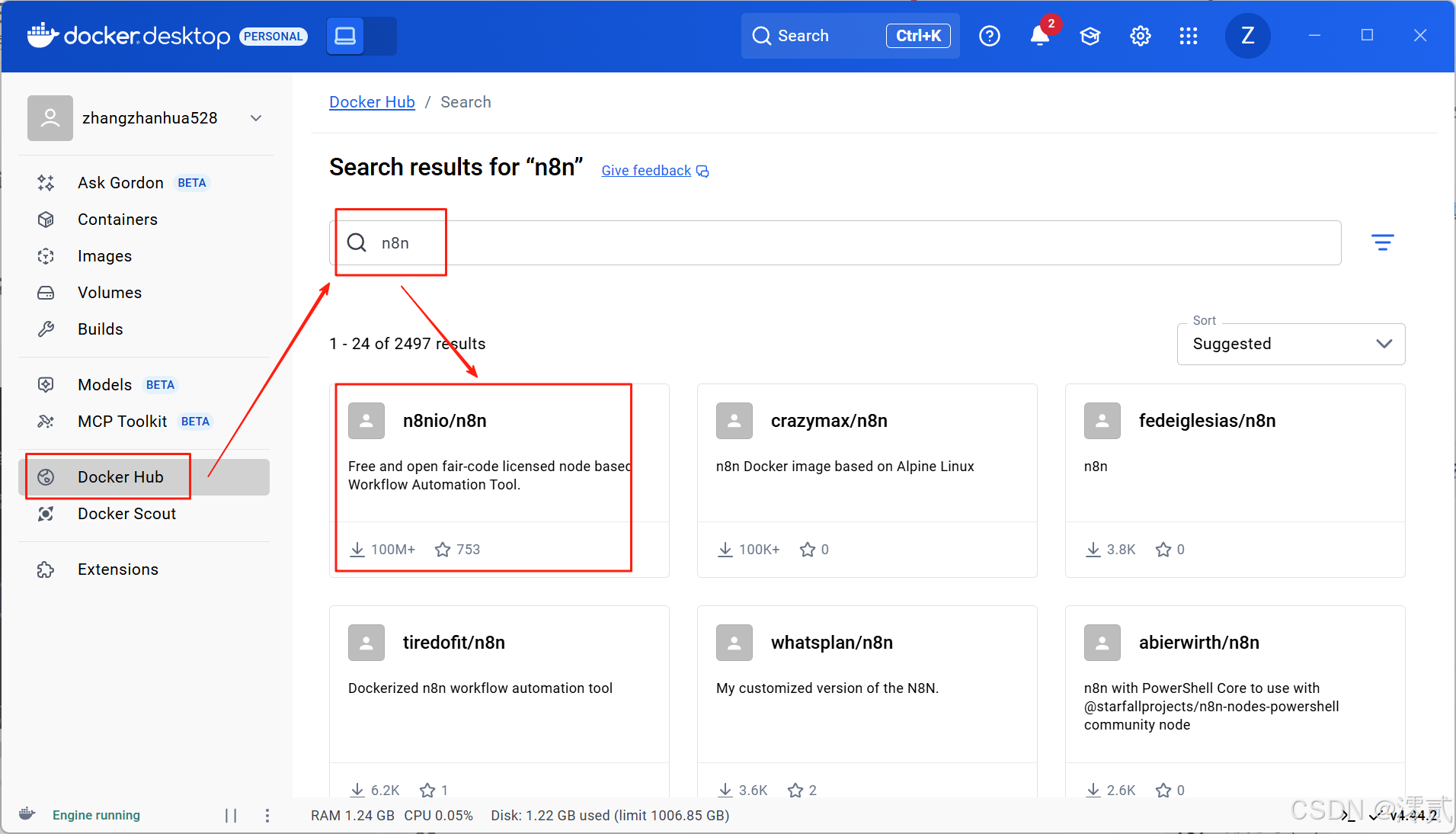Click the Extensions puzzle icon

tap(46, 569)
